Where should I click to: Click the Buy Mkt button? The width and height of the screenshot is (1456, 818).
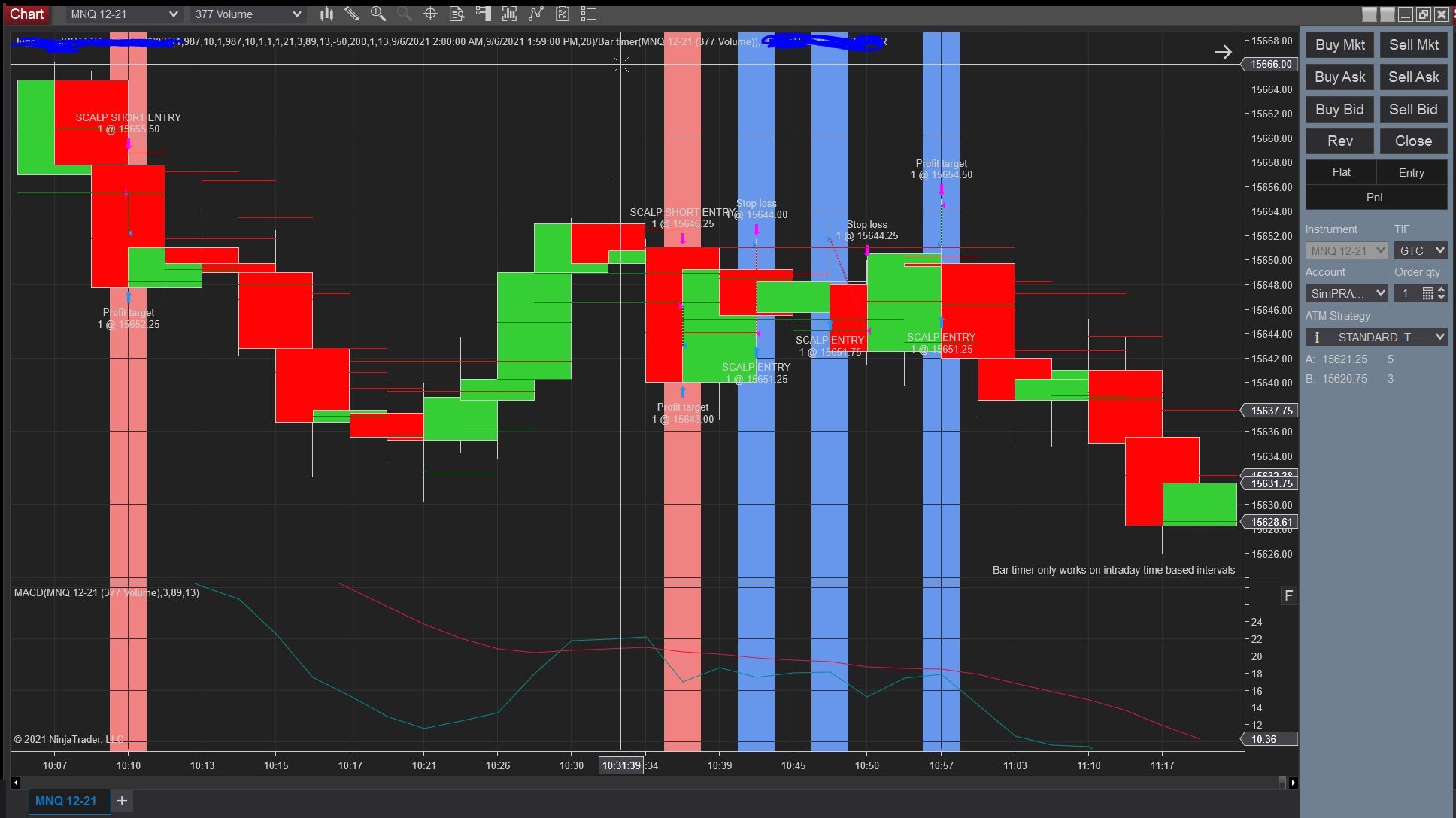click(x=1339, y=44)
